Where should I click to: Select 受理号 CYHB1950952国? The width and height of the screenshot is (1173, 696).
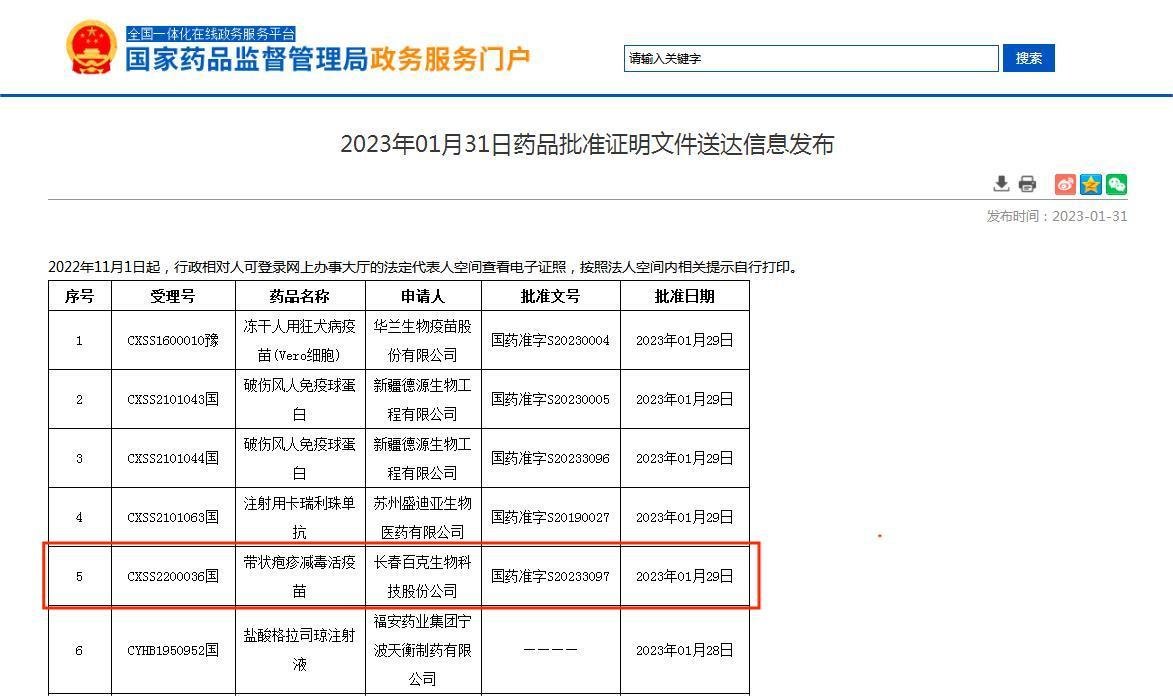pyautogui.click(x=173, y=650)
